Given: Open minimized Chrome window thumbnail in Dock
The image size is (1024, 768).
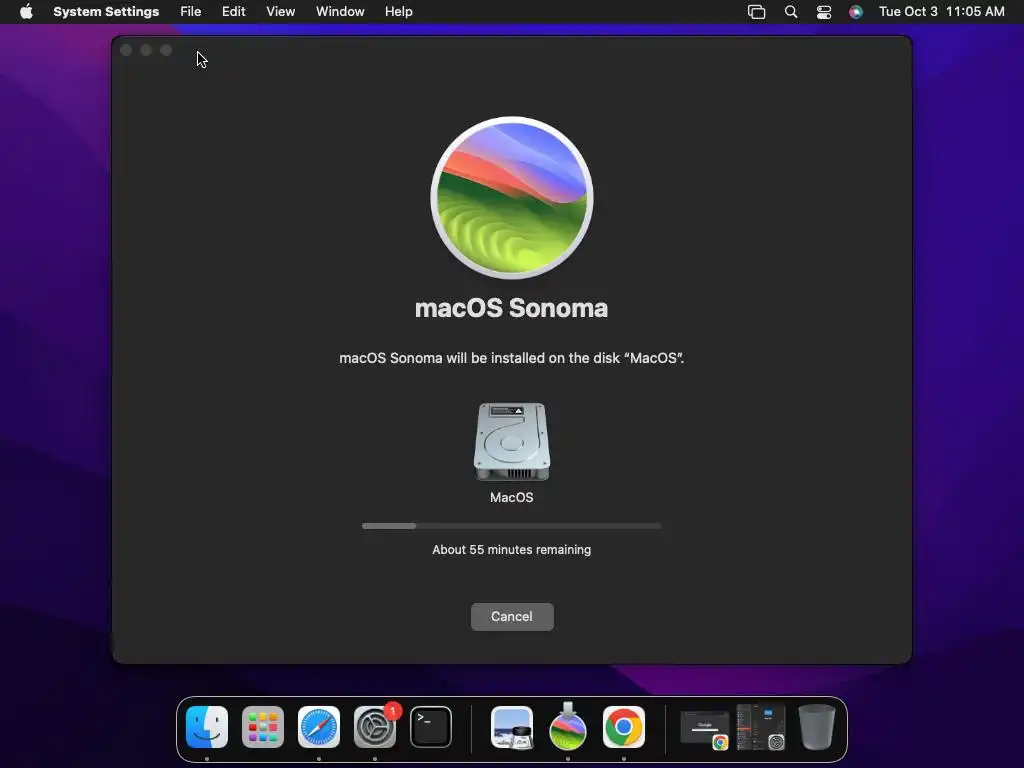Looking at the screenshot, I should point(705,729).
